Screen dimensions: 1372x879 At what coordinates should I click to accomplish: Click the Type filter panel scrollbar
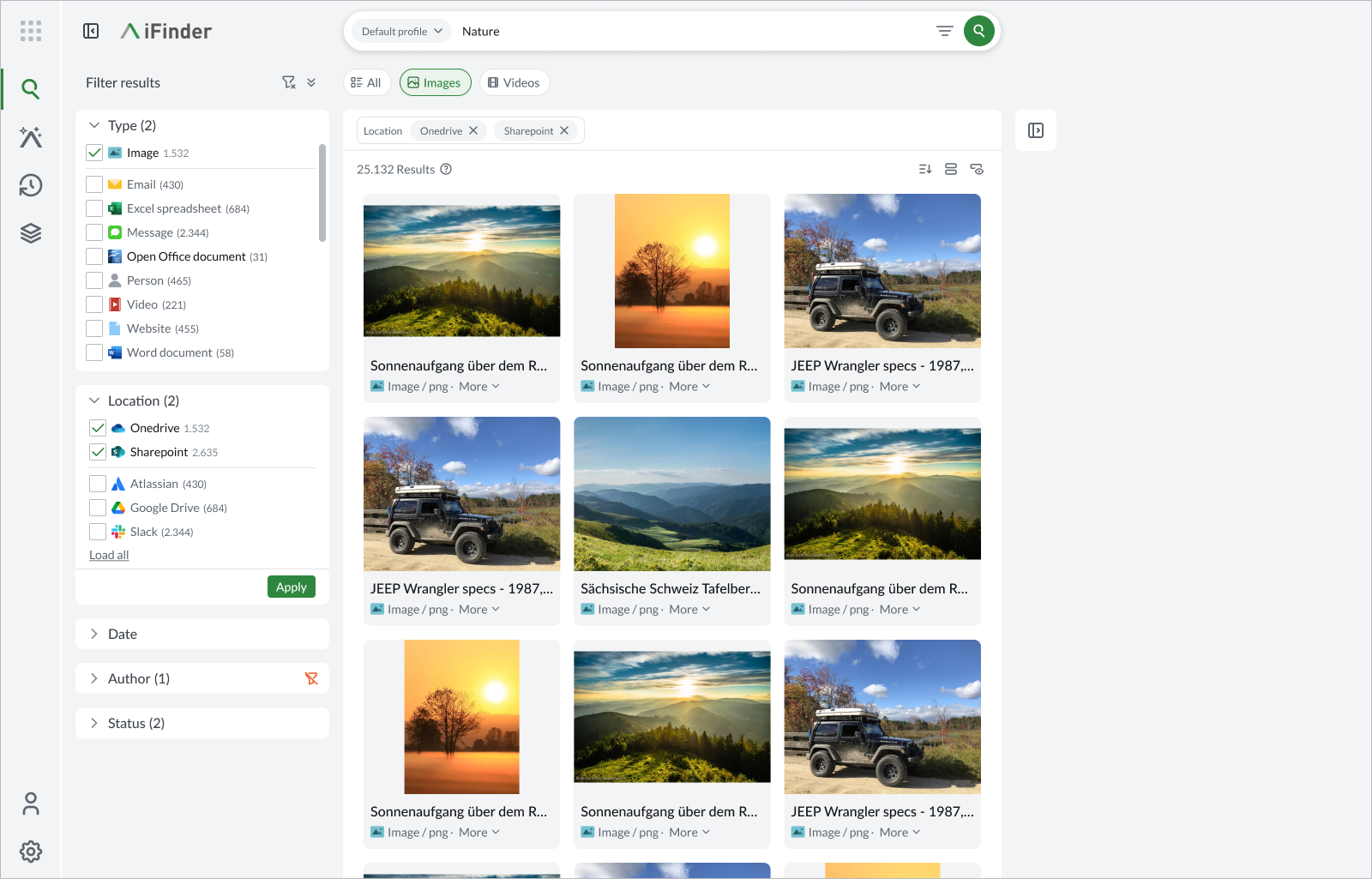click(x=322, y=192)
